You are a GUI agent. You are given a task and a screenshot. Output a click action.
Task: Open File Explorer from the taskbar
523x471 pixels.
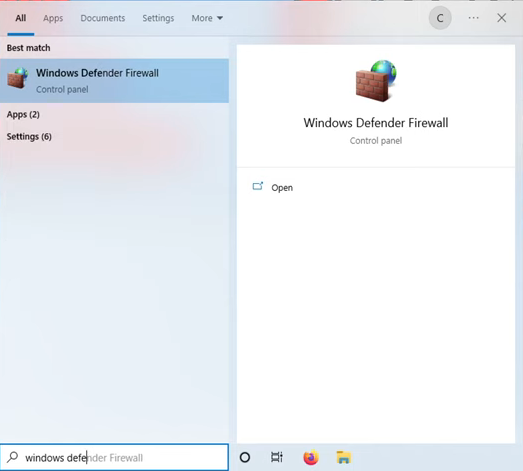click(x=344, y=457)
